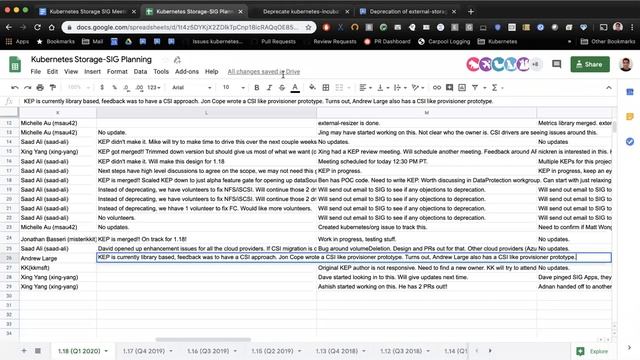Image resolution: width=640 pixels, height=360 pixels.
Task: Open the all sheets list icon
Action: point(38,351)
